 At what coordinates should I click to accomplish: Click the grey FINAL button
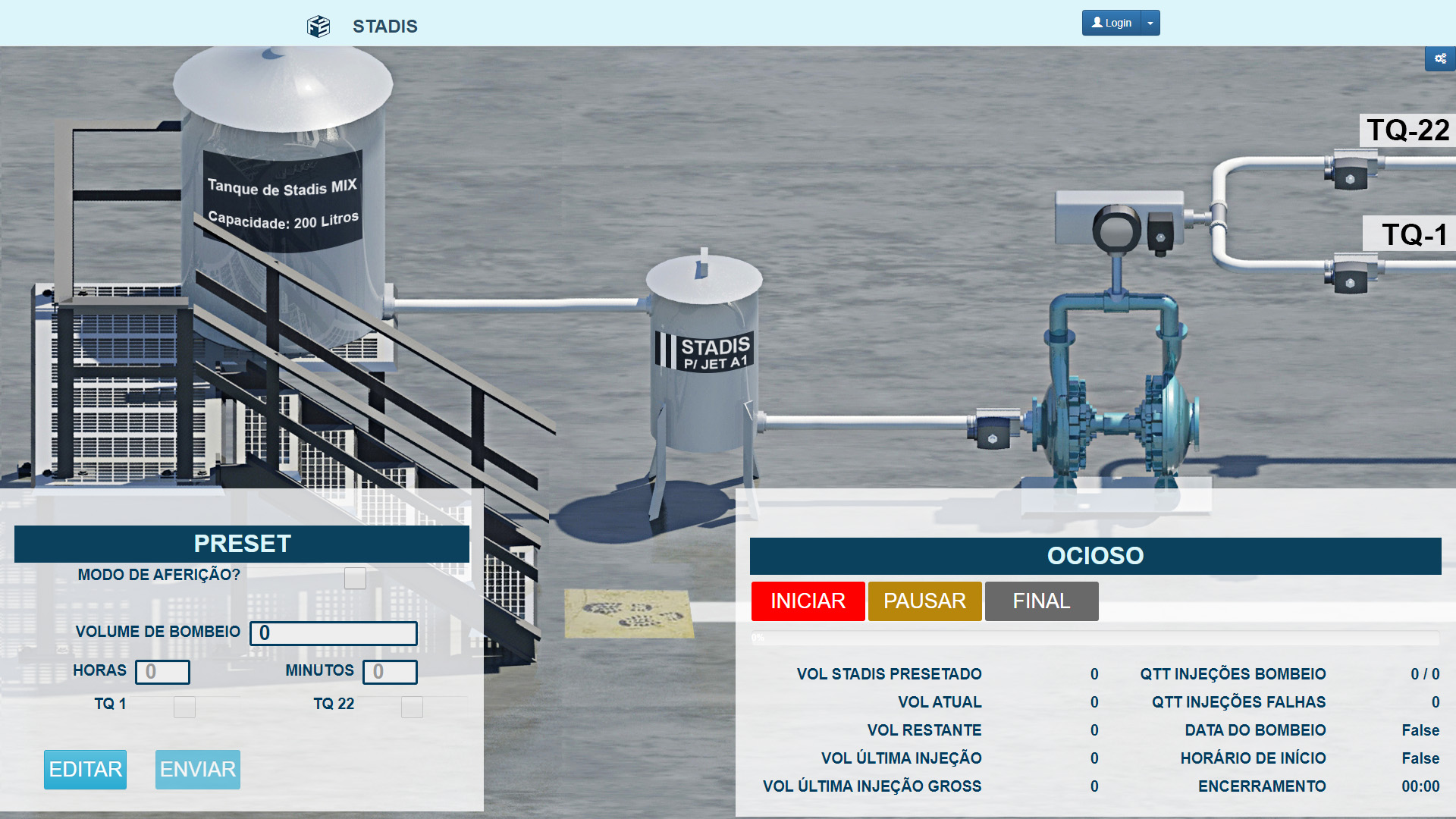click(x=1041, y=601)
